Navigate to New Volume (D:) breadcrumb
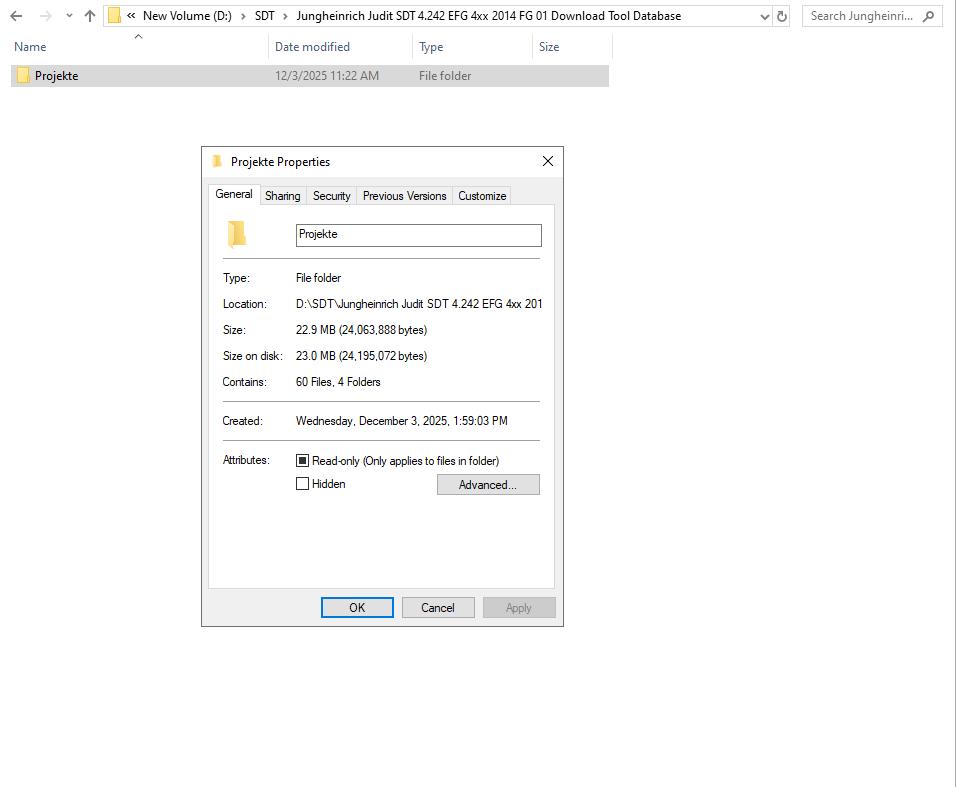Screen dimensions: 956x787 [187, 16]
